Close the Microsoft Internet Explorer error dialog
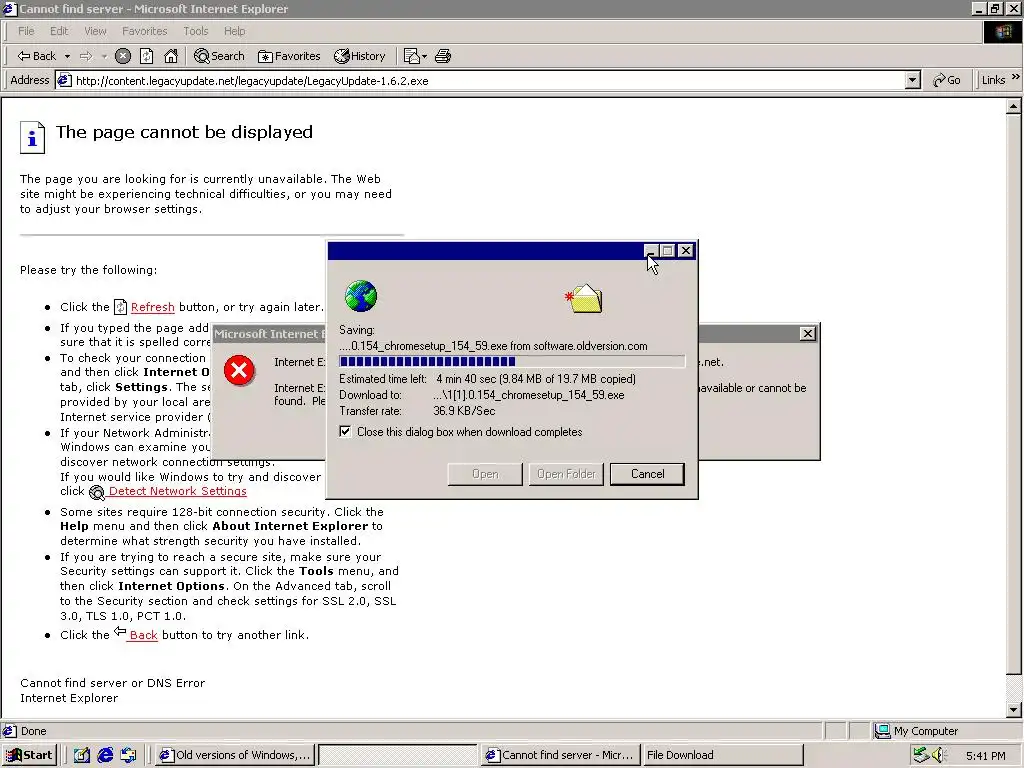The image size is (1024, 768). click(808, 334)
